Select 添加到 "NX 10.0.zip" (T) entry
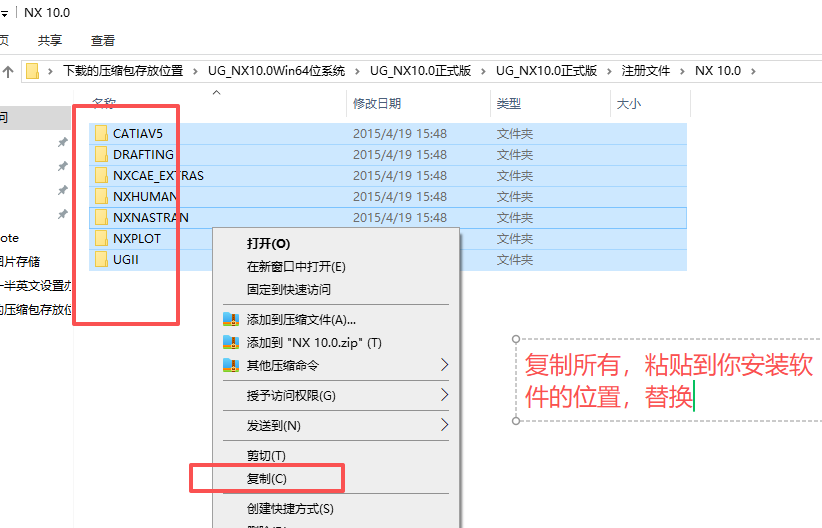The height and width of the screenshot is (528, 822). (336, 343)
